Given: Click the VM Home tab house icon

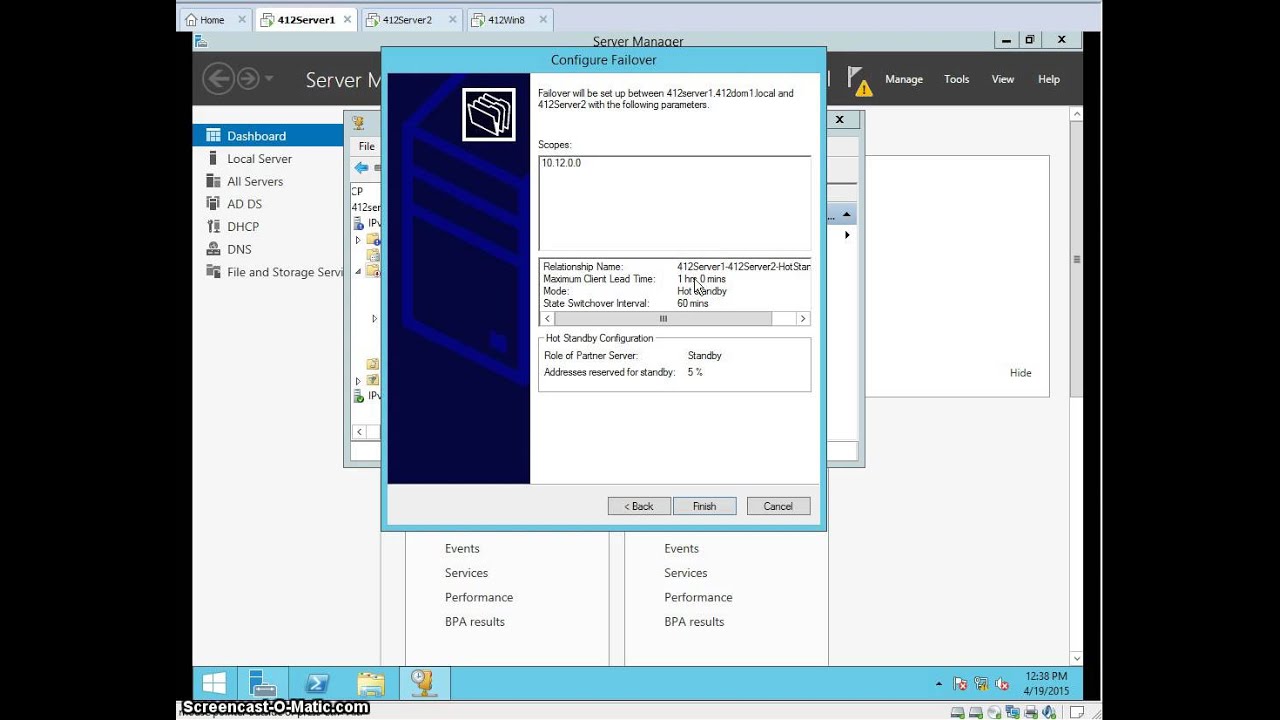Looking at the screenshot, I should coord(191,19).
